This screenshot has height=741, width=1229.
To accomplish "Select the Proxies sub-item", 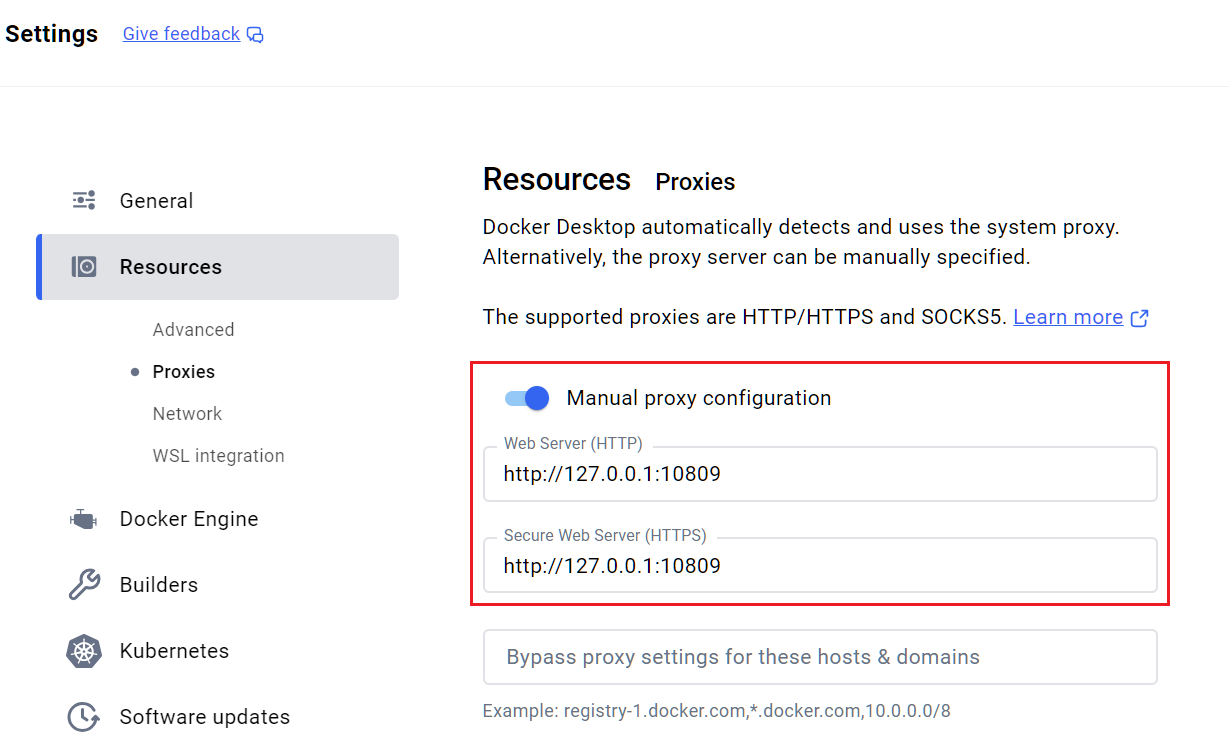I will coord(184,372).
